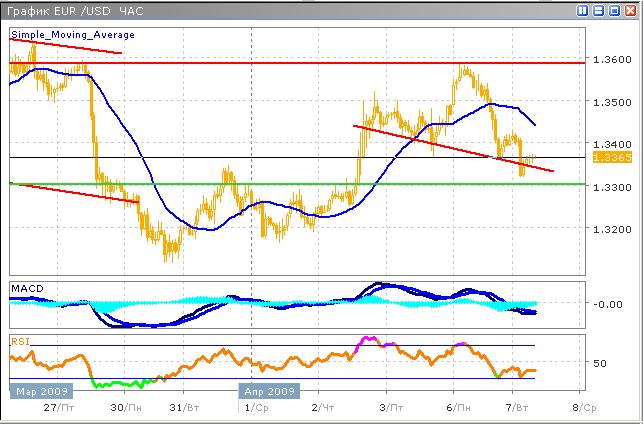Select the upper red horizontal resistance line
The height and width of the screenshot is (424, 643).
[300, 63]
